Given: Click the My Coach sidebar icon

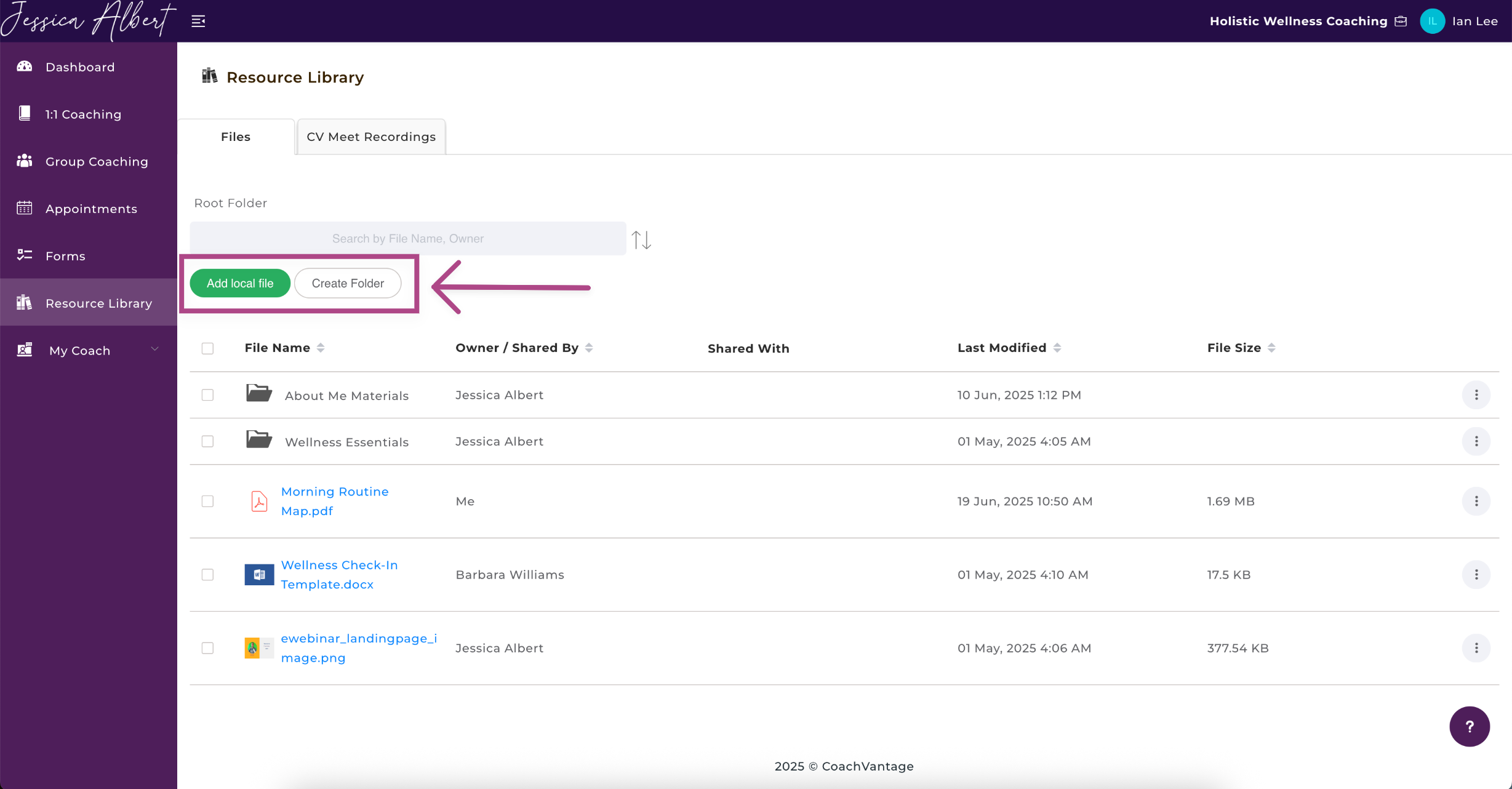Looking at the screenshot, I should [x=25, y=350].
